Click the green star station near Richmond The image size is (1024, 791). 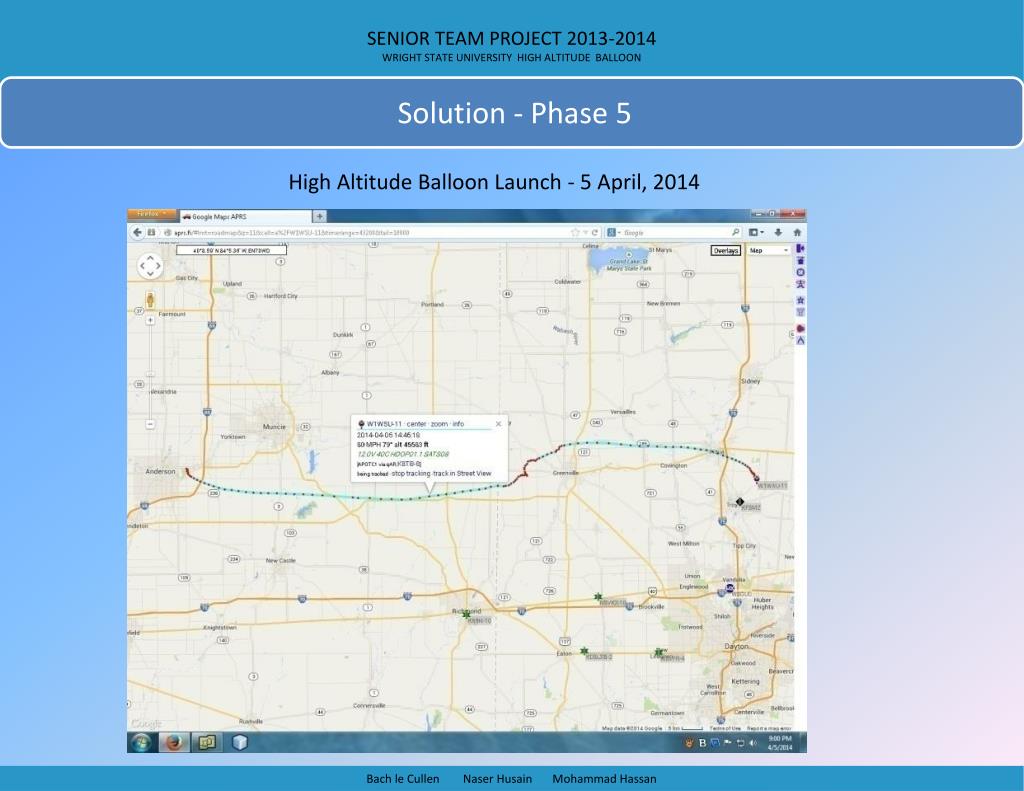click(x=466, y=615)
